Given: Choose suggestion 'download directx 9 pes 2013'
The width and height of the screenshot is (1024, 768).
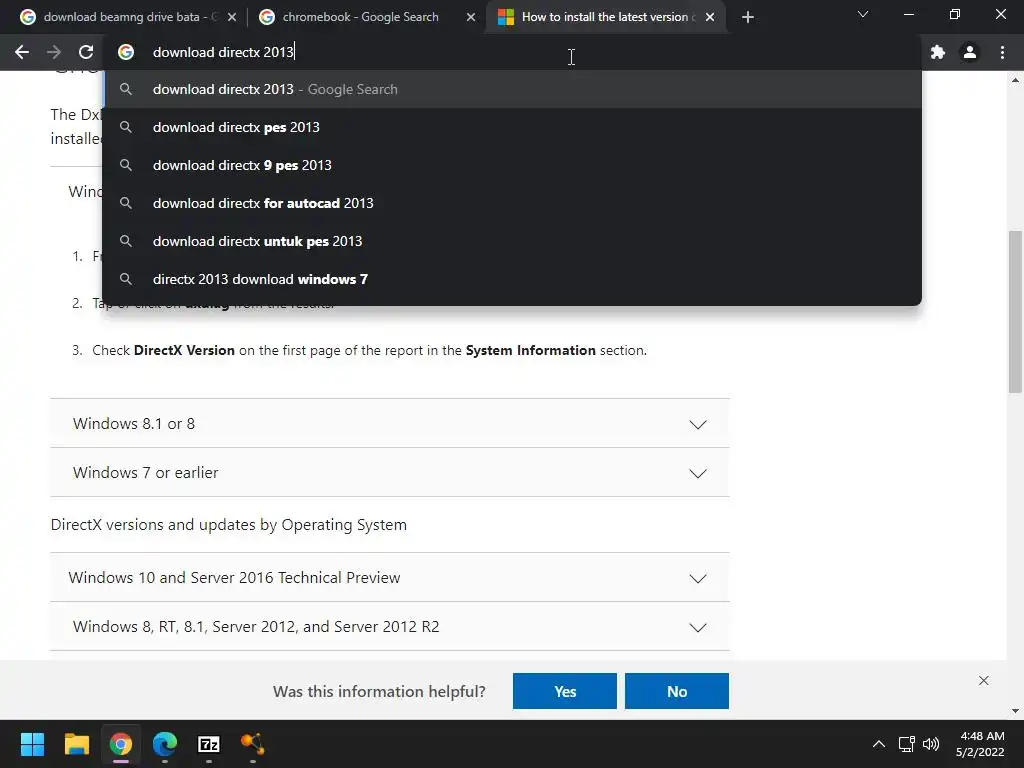Looking at the screenshot, I should coord(512,165).
